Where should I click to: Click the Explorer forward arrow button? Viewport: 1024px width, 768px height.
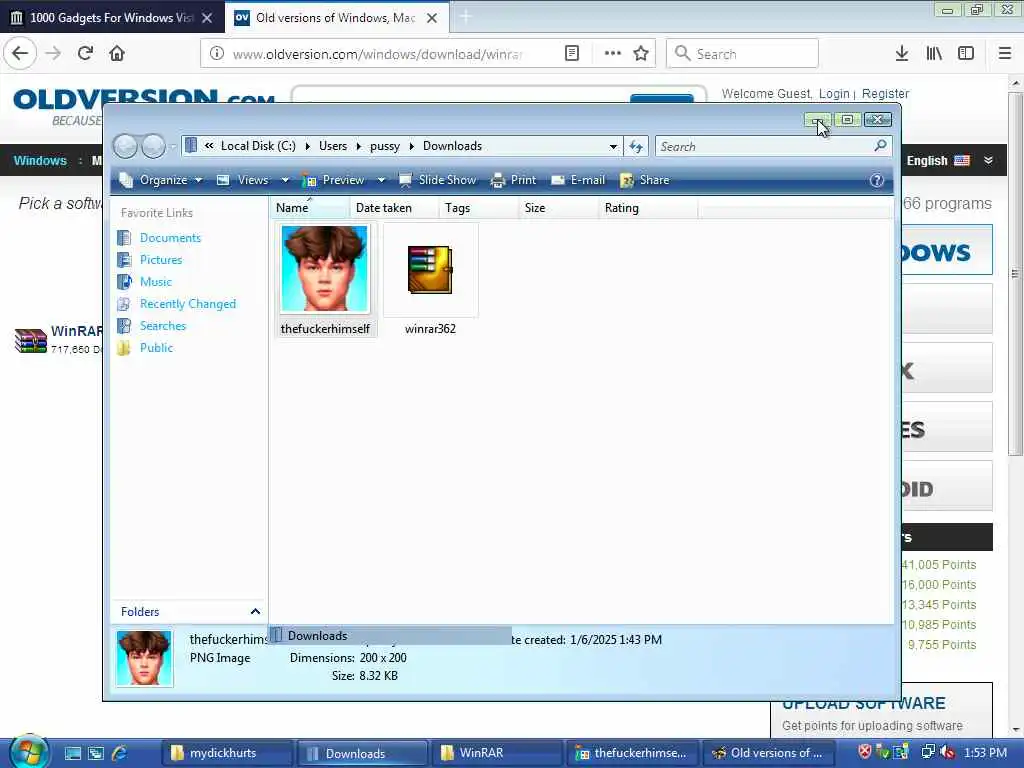(x=153, y=146)
